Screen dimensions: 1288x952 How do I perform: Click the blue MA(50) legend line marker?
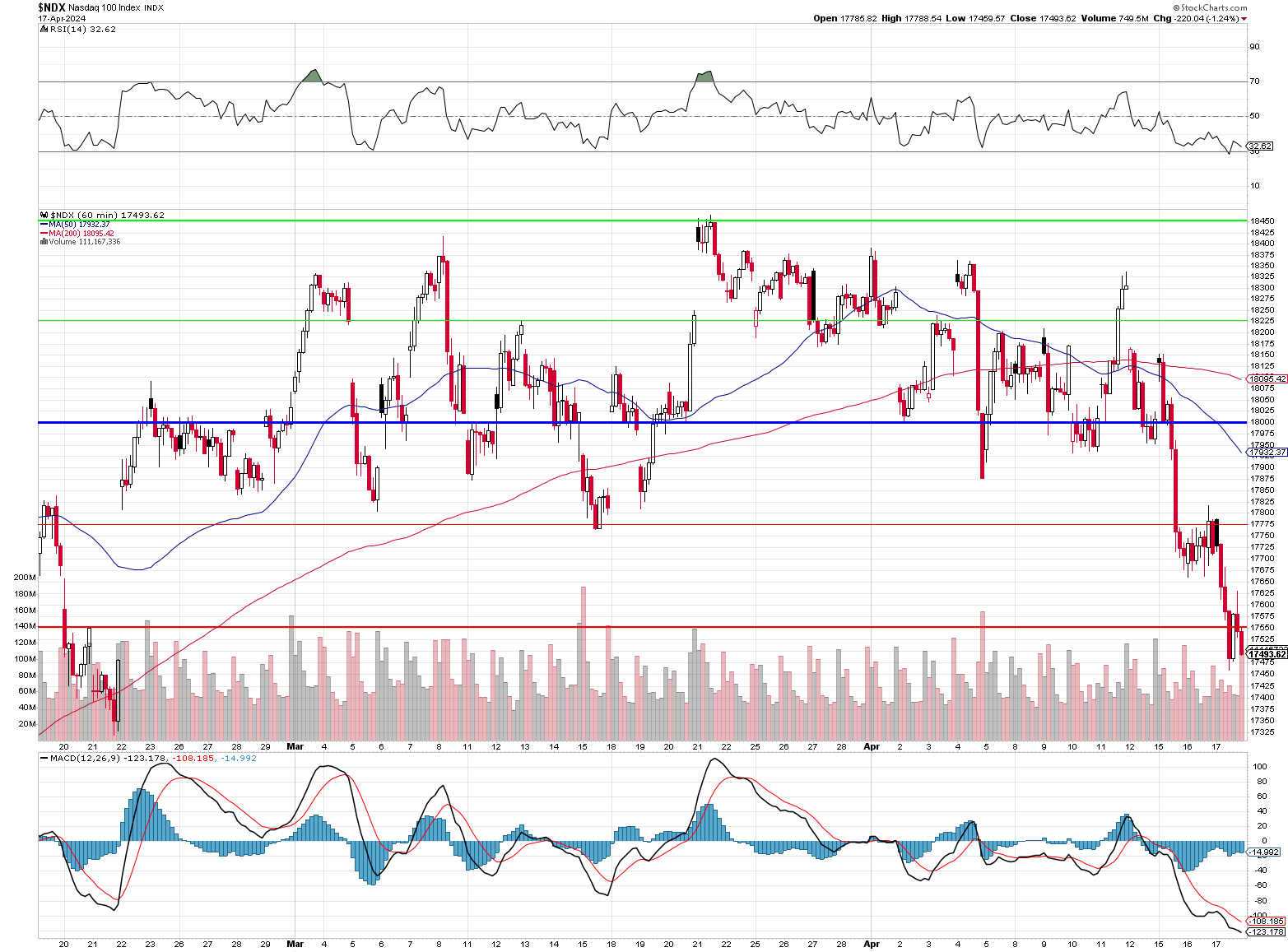(44, 225)
